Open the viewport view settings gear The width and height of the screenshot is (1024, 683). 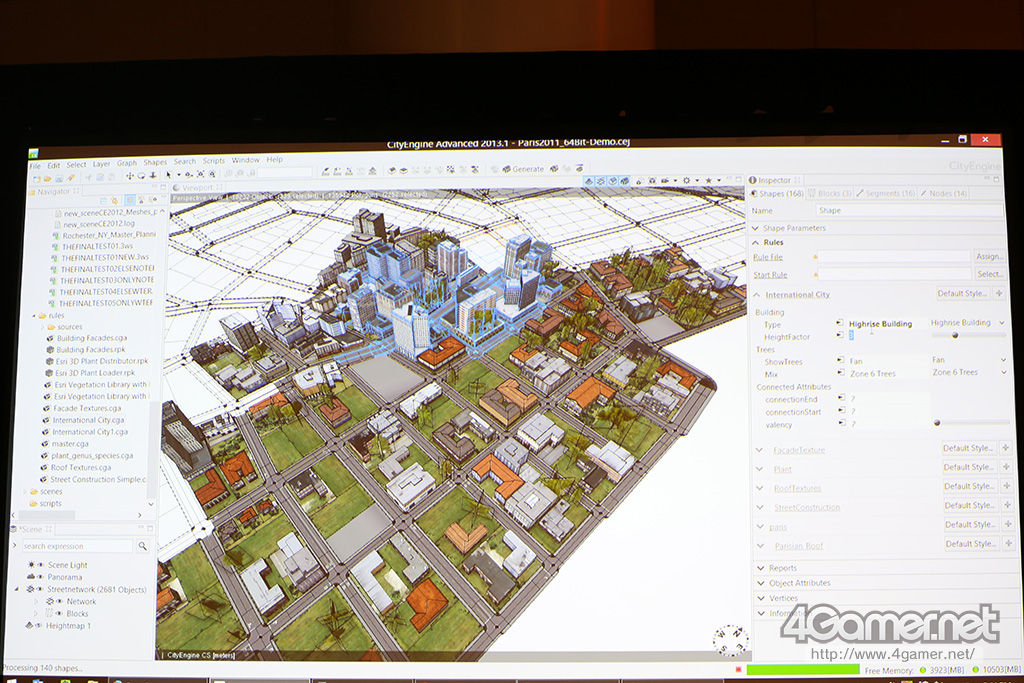pyautogui.click(x=687, y=181)
